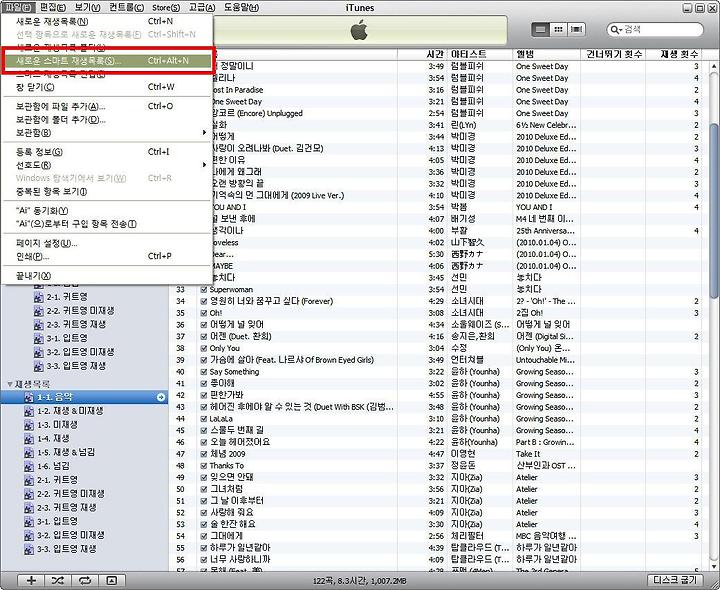Click playlist icon of 1-2. 재생 & 미재생
Viewport: 720px width, 590px height.
[x=28, y=411]
